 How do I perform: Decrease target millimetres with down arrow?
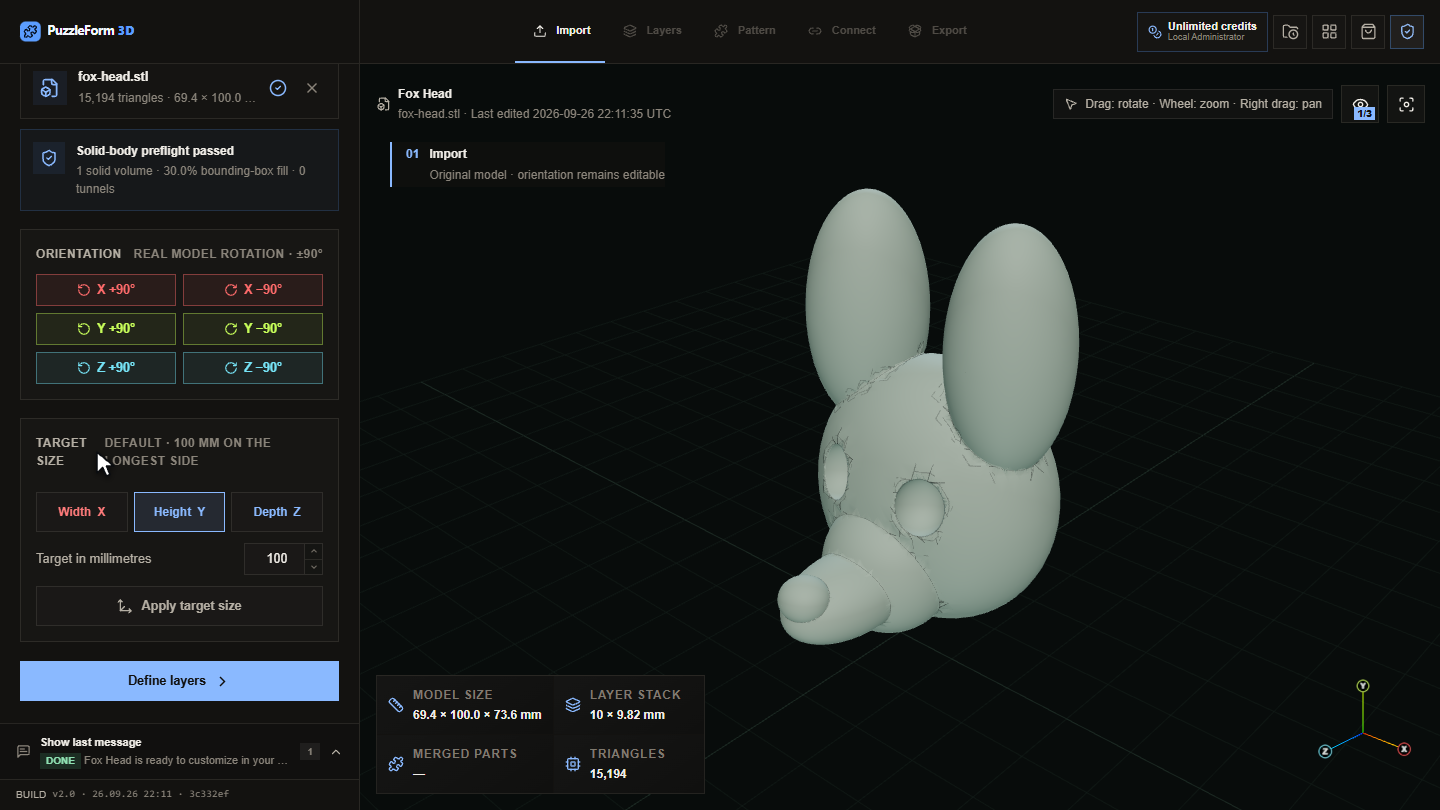click(313, 567)
